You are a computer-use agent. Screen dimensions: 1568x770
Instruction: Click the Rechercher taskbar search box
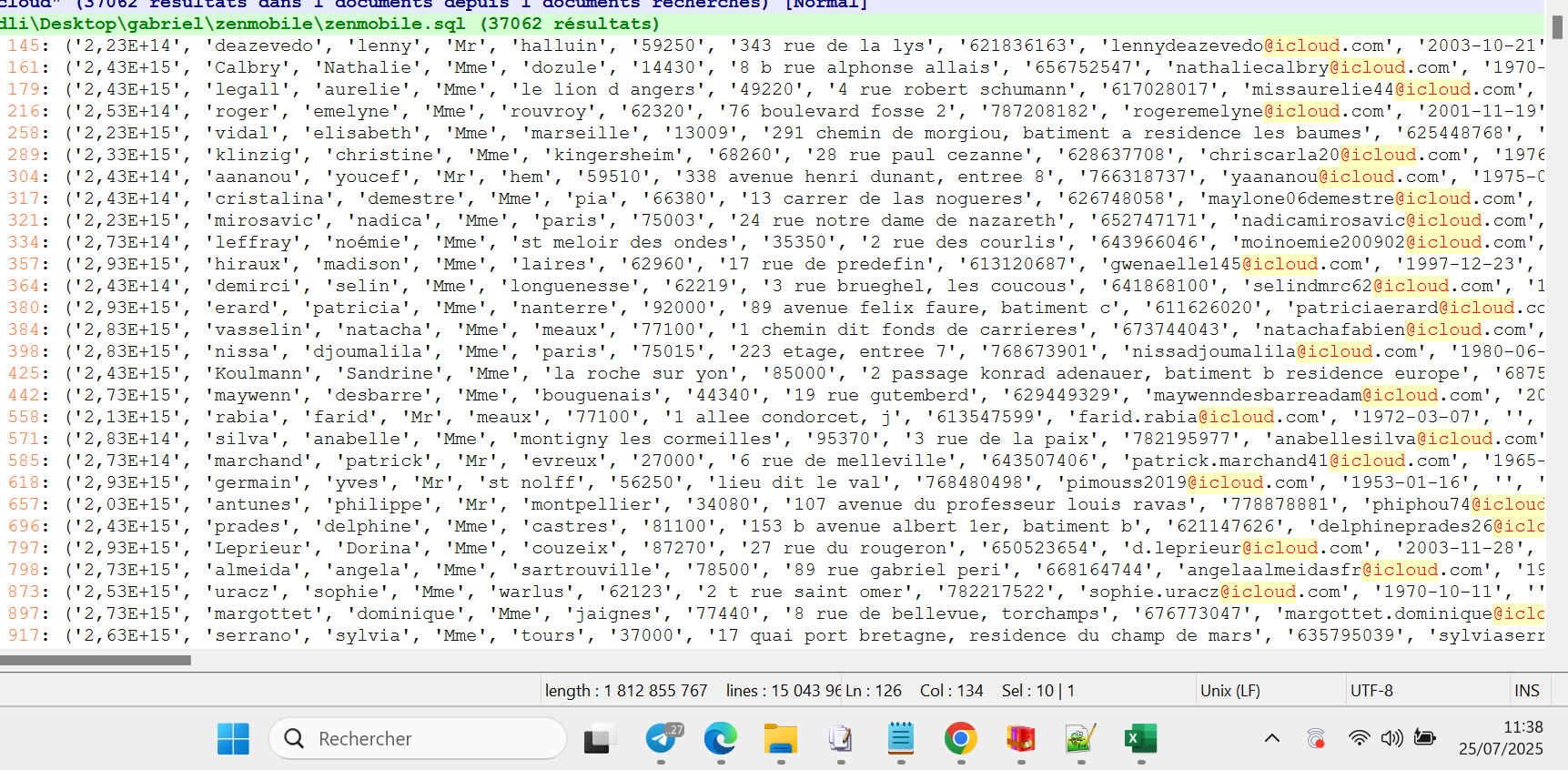[418, 738]
